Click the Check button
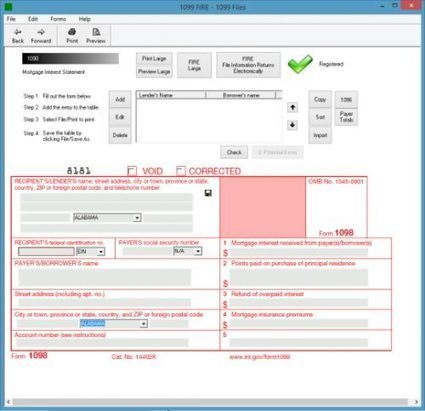 tap(234, 152)
